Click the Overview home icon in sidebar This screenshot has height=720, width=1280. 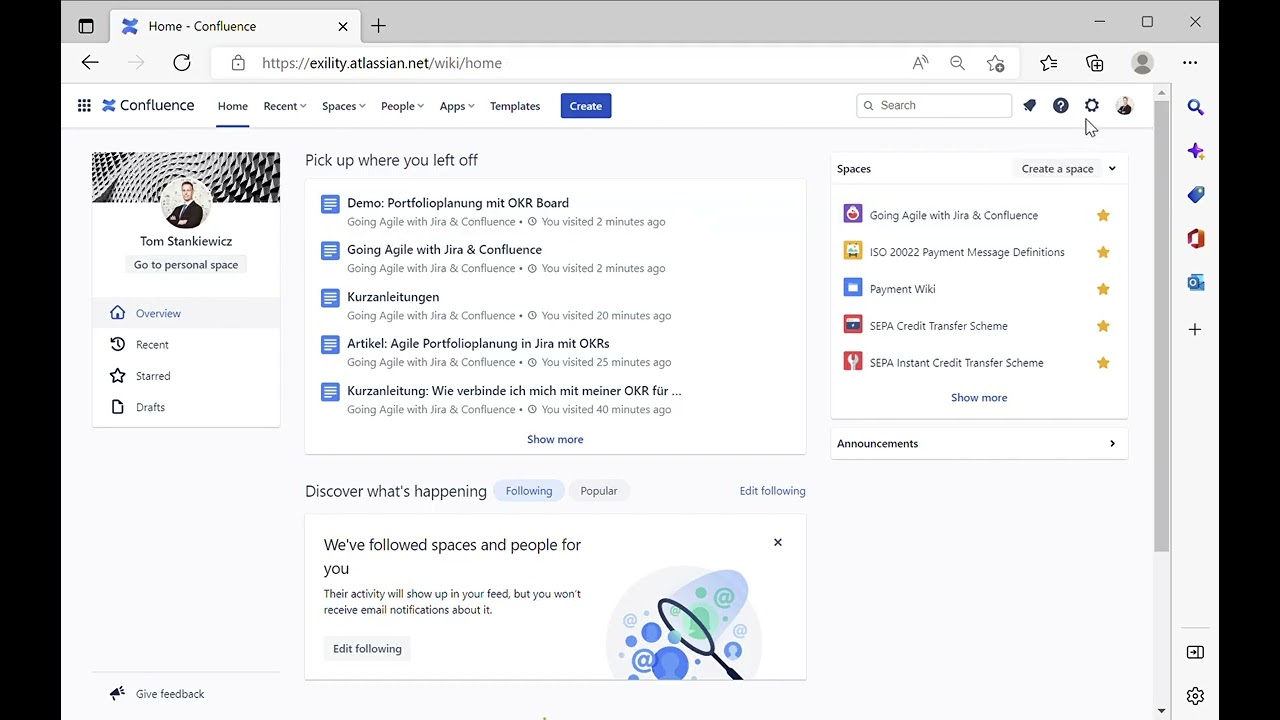(x=117, y=313)
